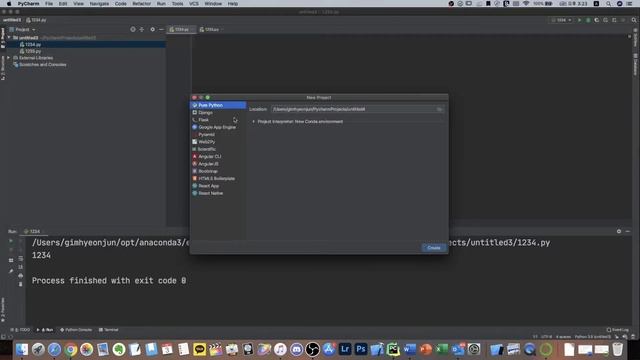Expand Project Interpreter section
The height and width of the screenshot is (360, 640).
[253, 122]
